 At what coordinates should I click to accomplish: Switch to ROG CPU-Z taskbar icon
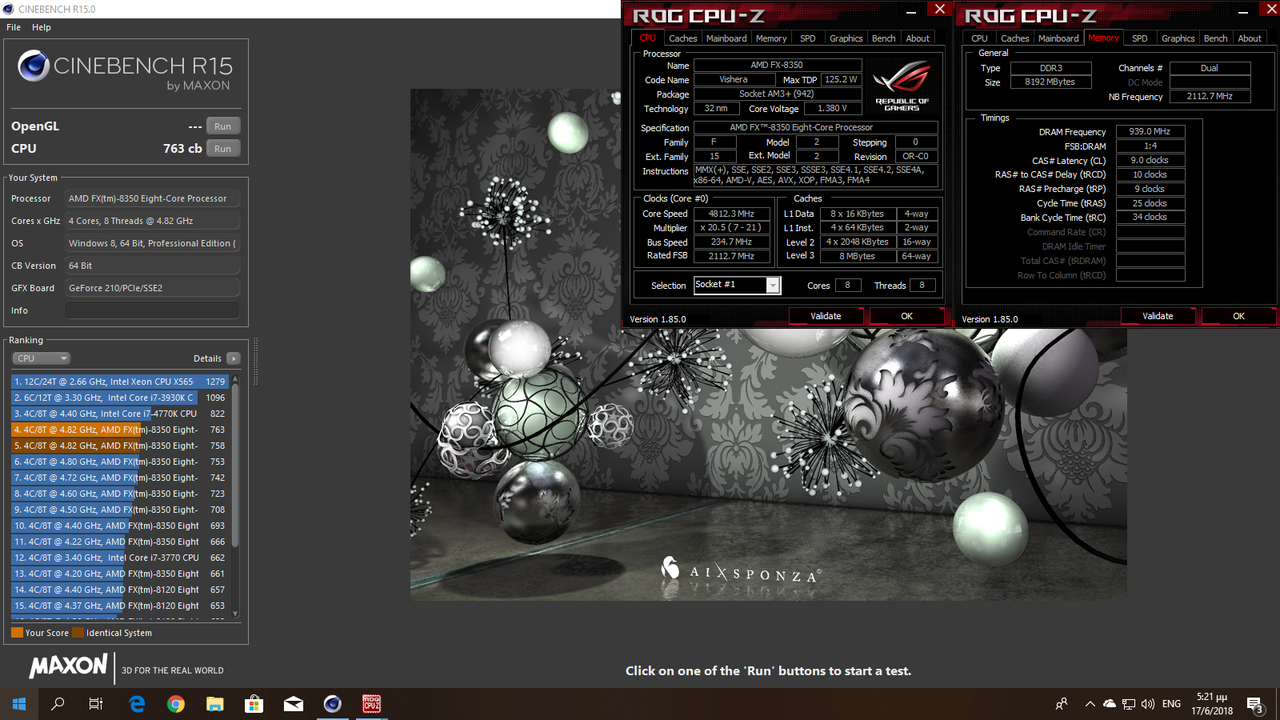click(x=371, y=704)
